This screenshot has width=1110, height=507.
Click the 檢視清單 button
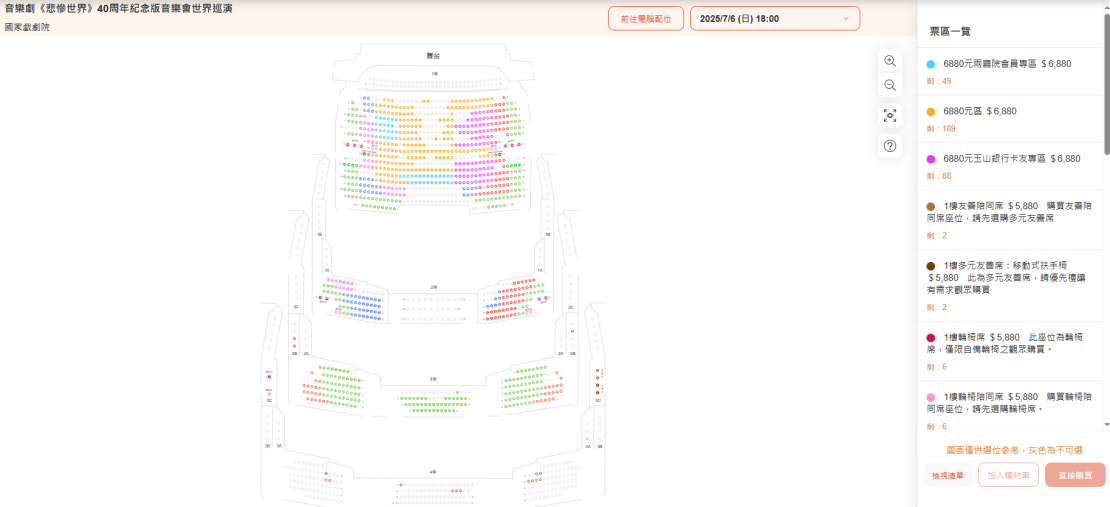pos(947,475)
